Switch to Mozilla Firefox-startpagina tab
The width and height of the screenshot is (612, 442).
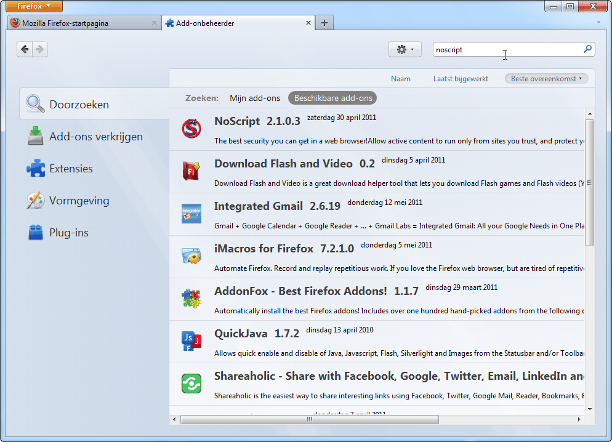(84, 23)
